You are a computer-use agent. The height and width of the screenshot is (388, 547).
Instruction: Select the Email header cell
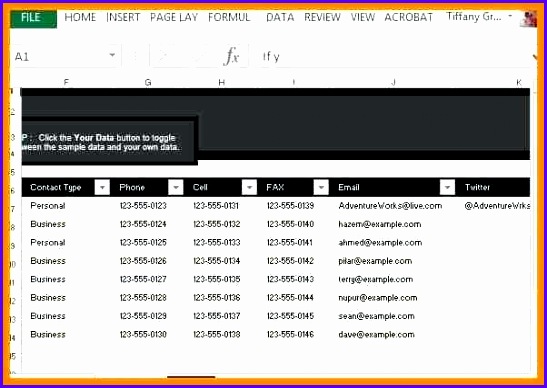click(349, 187)
